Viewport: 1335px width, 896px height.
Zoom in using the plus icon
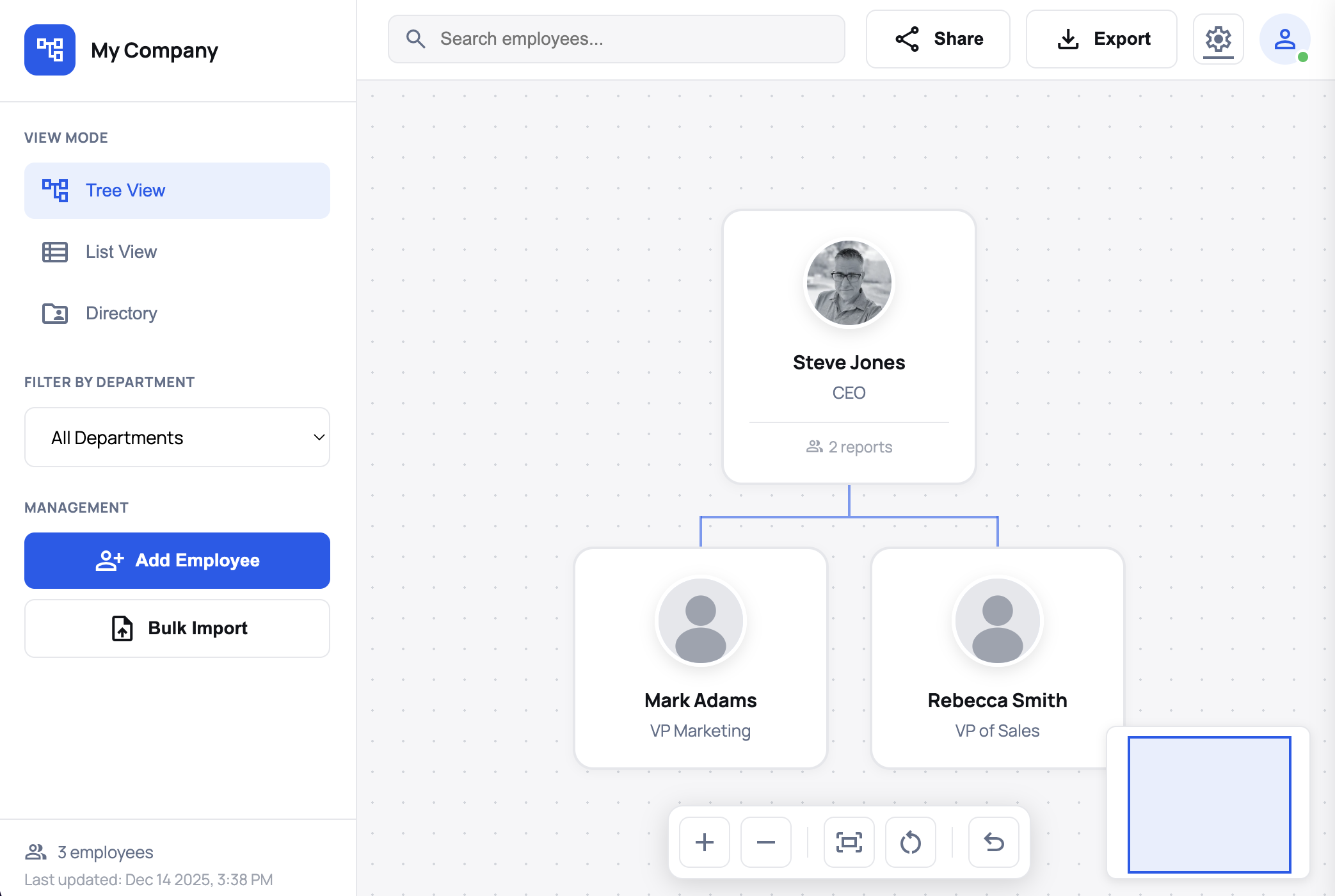(x=704, y=842)
